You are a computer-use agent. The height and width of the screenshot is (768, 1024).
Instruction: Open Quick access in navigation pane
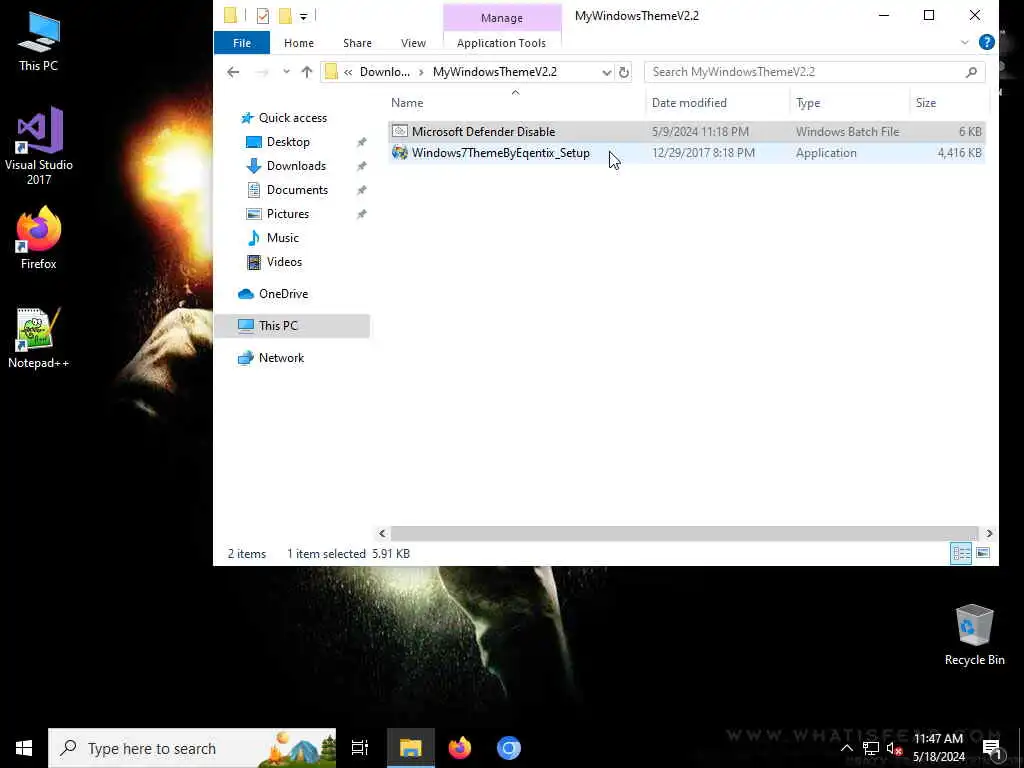point(292,118)
